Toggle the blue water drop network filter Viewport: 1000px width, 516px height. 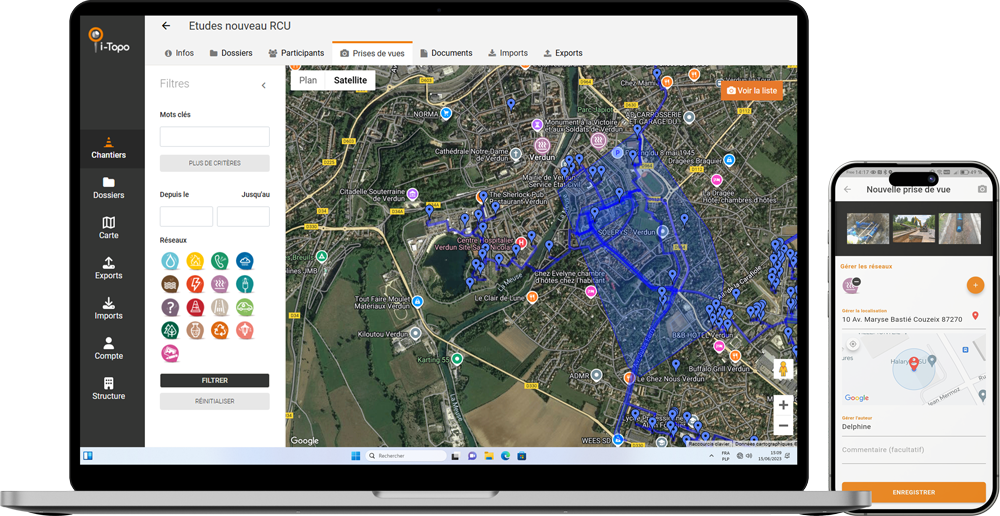tap(170, 262)
